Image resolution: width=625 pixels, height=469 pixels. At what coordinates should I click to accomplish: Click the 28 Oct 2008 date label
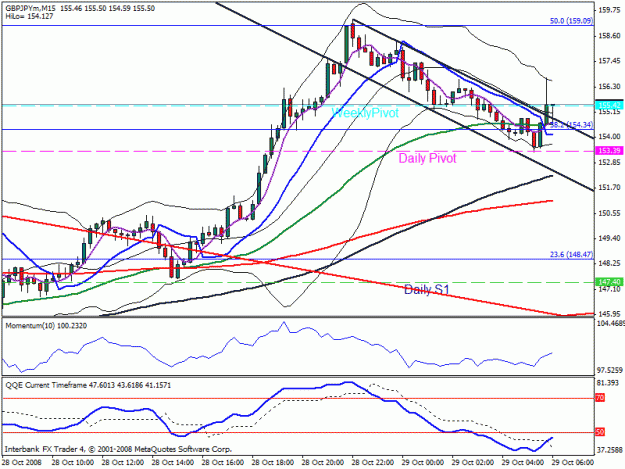[x=22, y=463]
